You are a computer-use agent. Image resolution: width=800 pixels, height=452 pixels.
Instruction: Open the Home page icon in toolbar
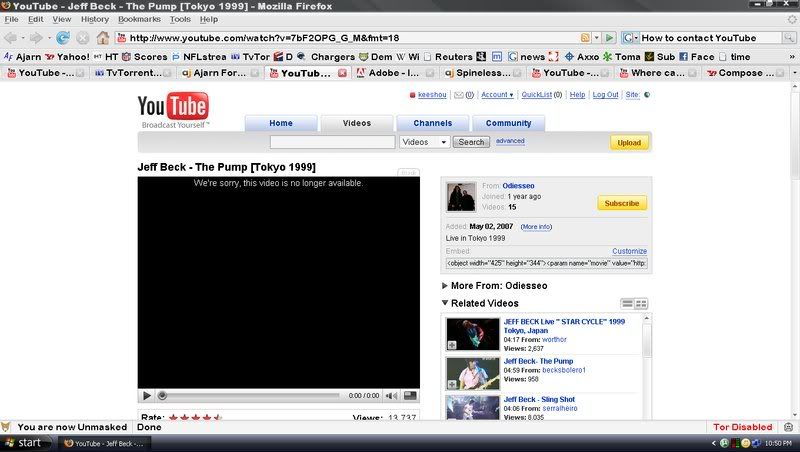pyautogui.click(x=103, y=38)
